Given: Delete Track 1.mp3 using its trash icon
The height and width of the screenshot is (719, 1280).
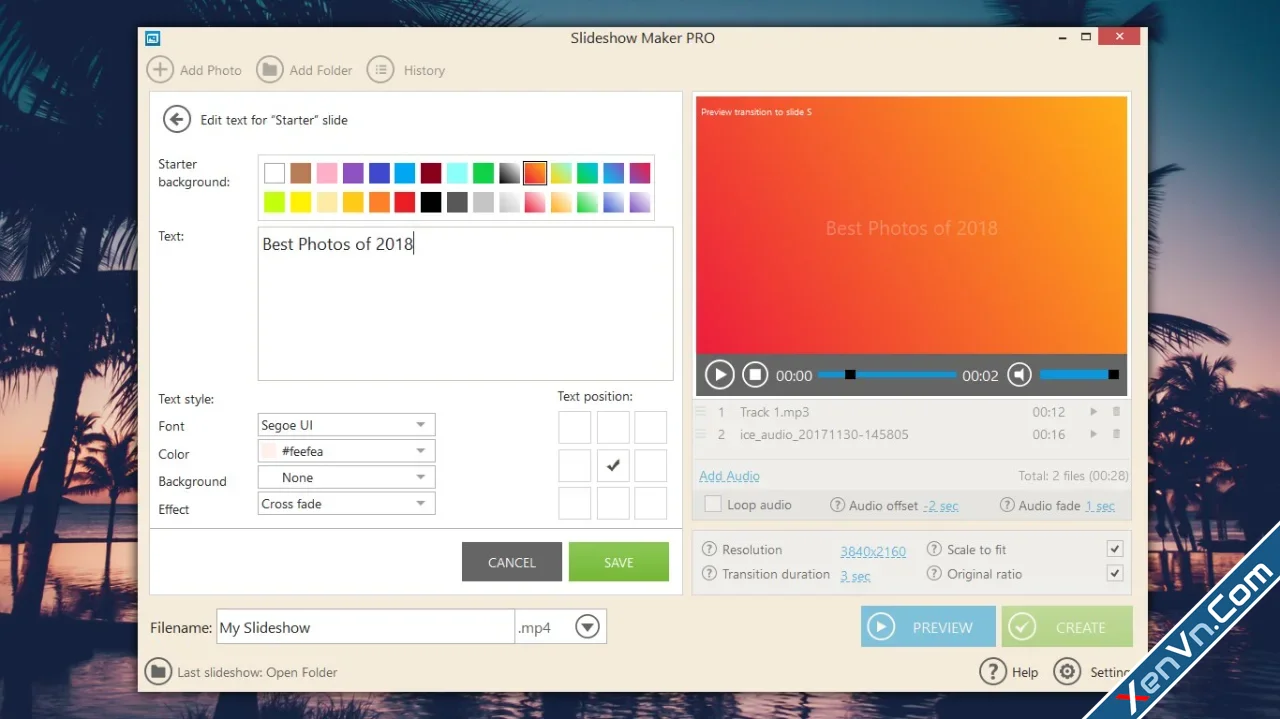Looking at the screenshot, I should click(1117, 412).
